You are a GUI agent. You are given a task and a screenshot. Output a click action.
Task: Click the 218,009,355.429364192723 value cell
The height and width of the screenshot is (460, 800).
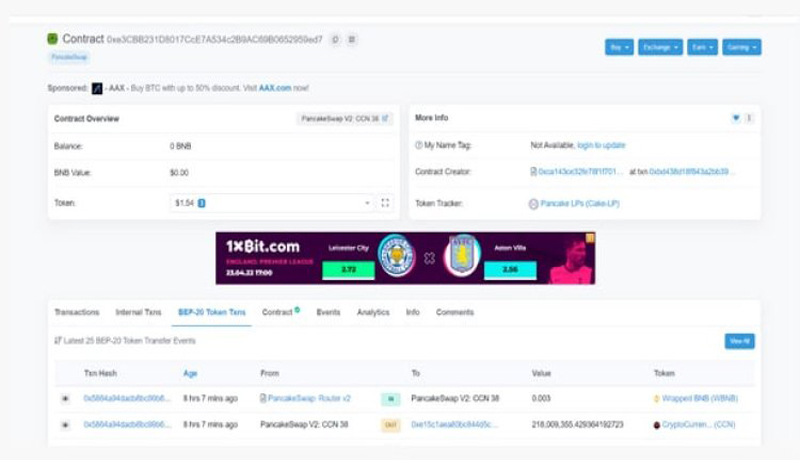tap(578, 425)
